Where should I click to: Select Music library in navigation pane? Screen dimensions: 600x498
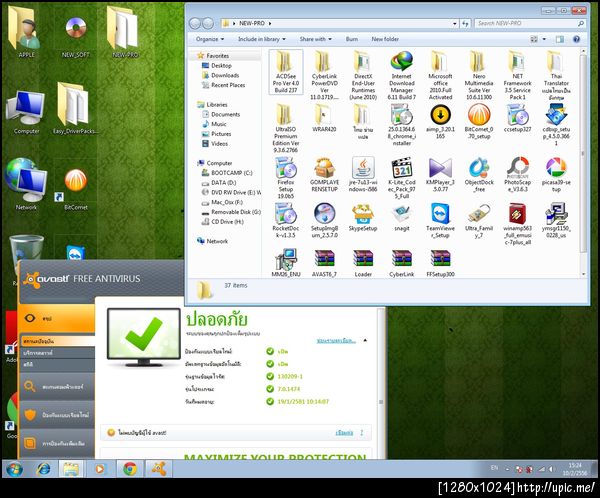click(x=214, y=124)
